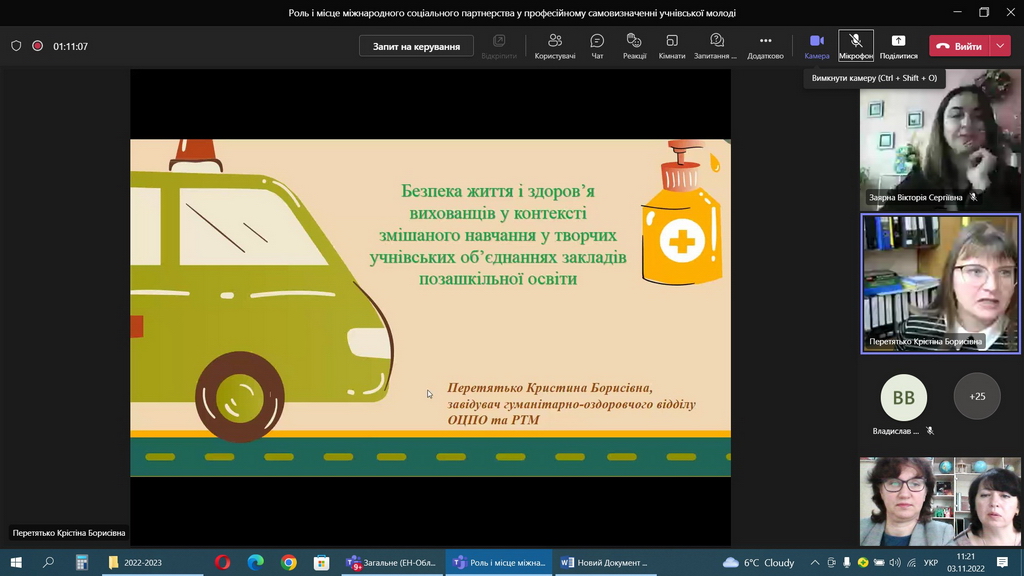Open the Чат chat panel
1024x576 pixels.
coord(597,45)
